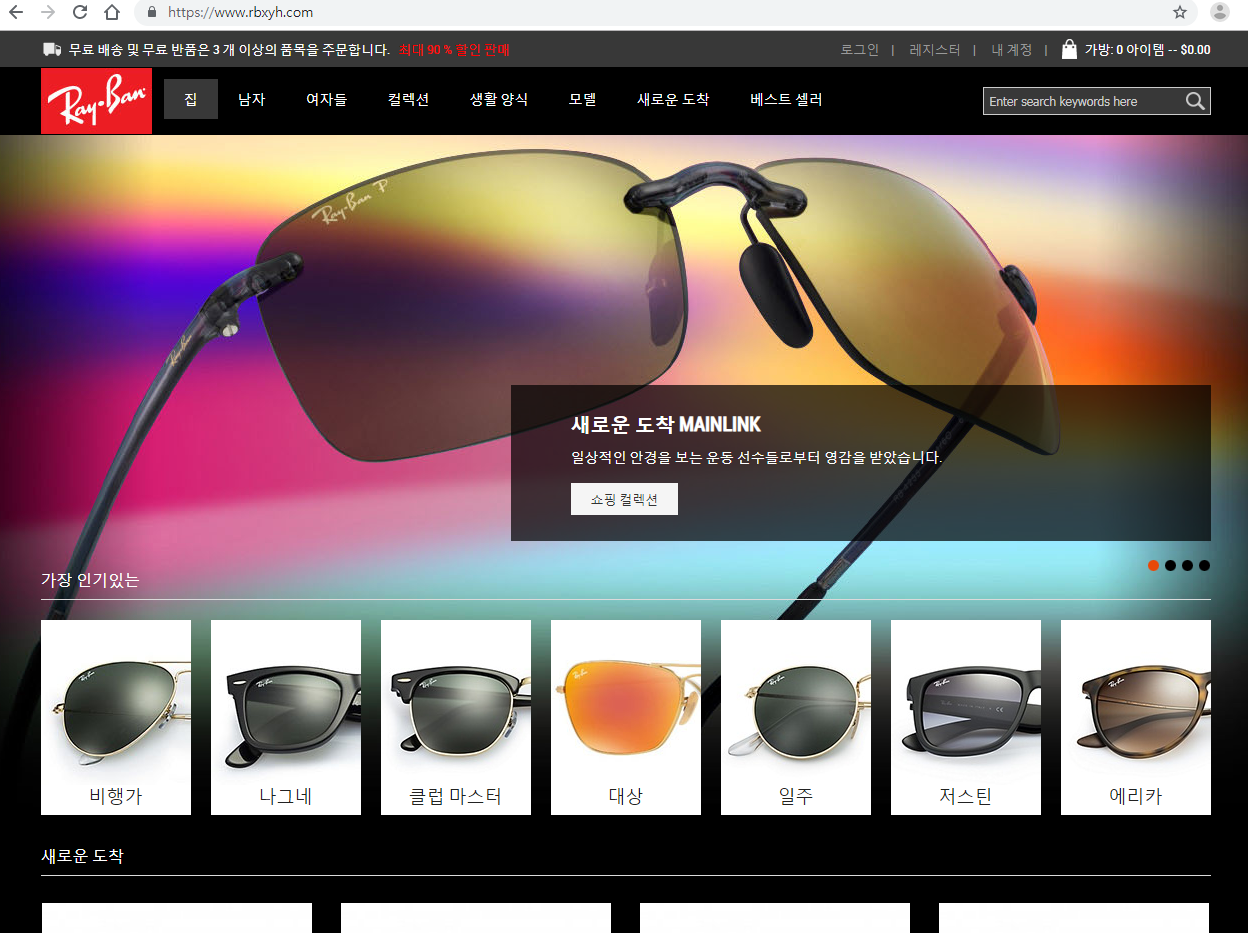Open the 집 menu item

pyautogui.click(x=191, y=99)
